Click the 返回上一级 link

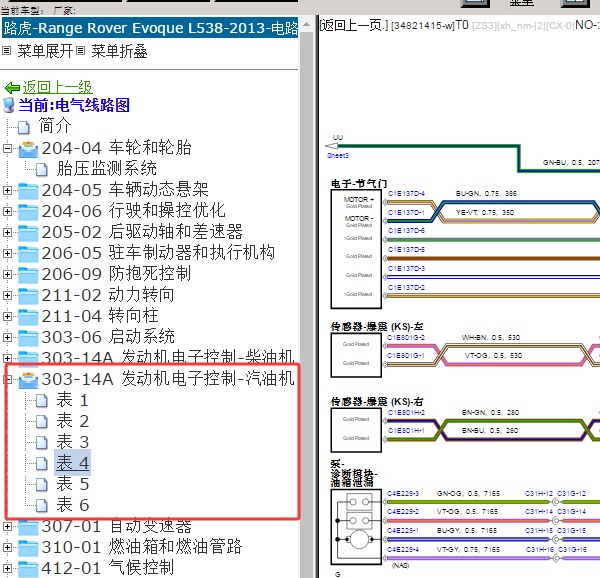57,87
